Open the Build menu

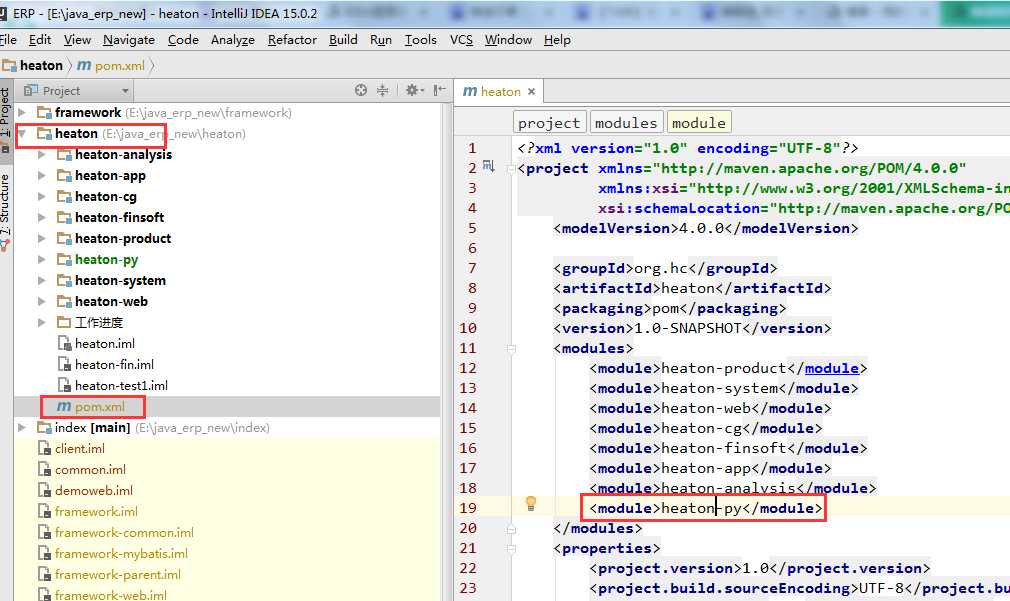[343, 40]
